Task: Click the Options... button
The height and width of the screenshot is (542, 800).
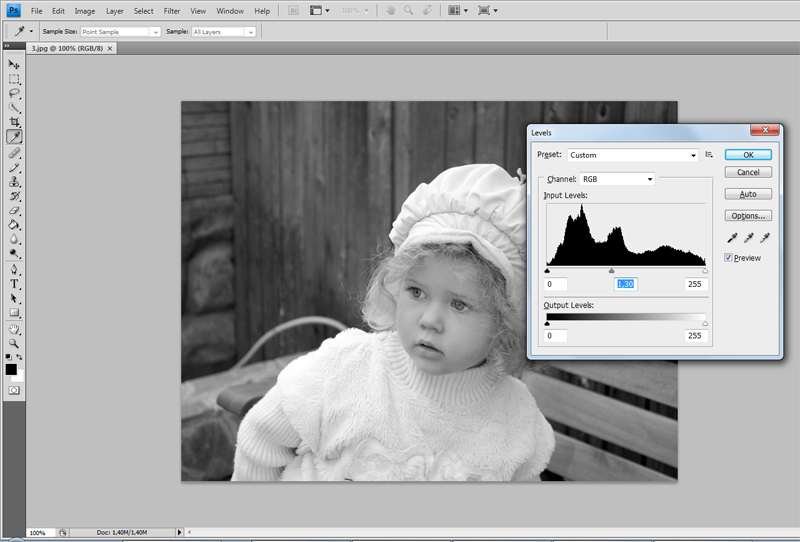Action: pos(748,215)
